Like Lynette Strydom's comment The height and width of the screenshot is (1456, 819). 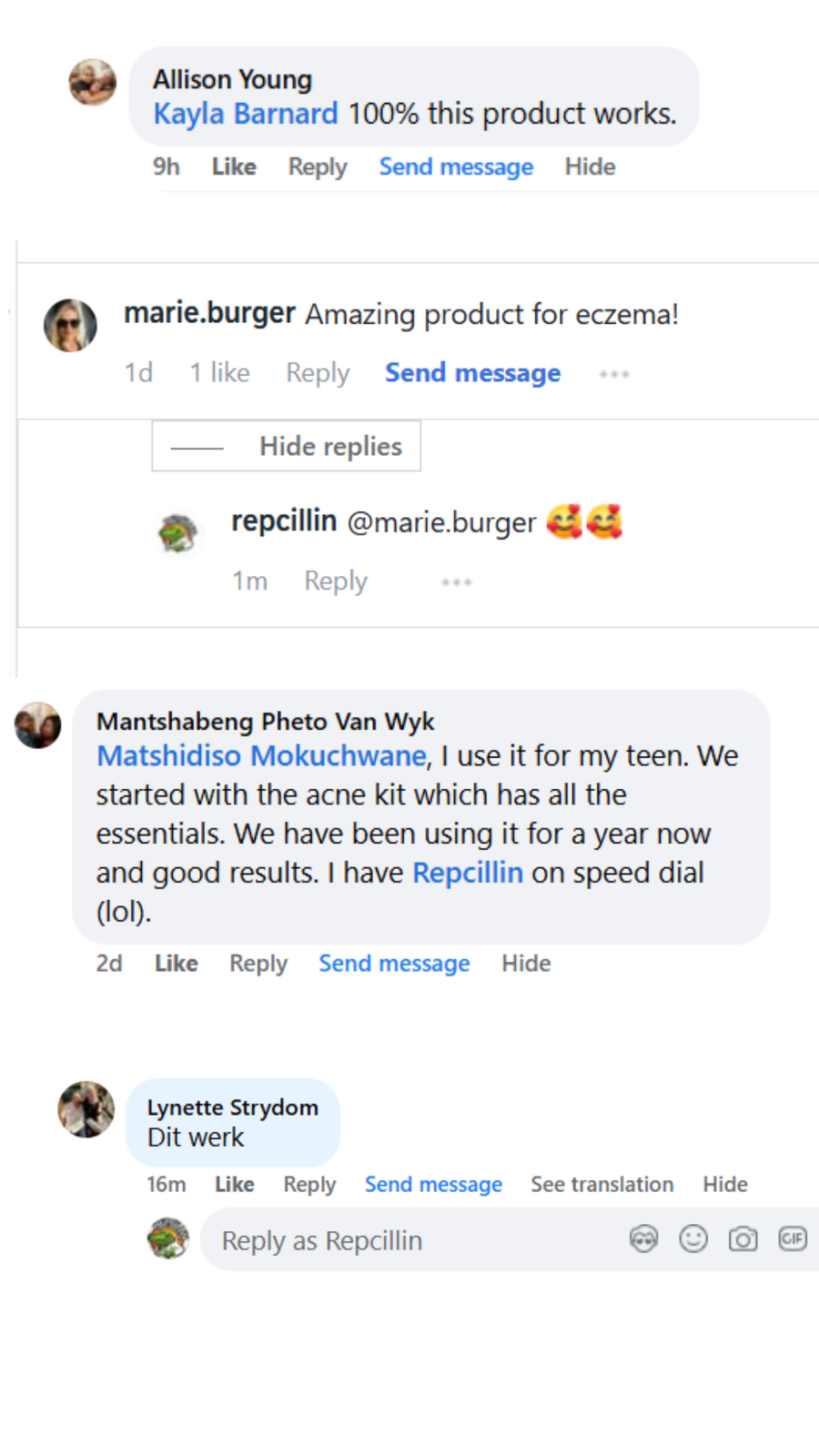tap(234, 1184)
